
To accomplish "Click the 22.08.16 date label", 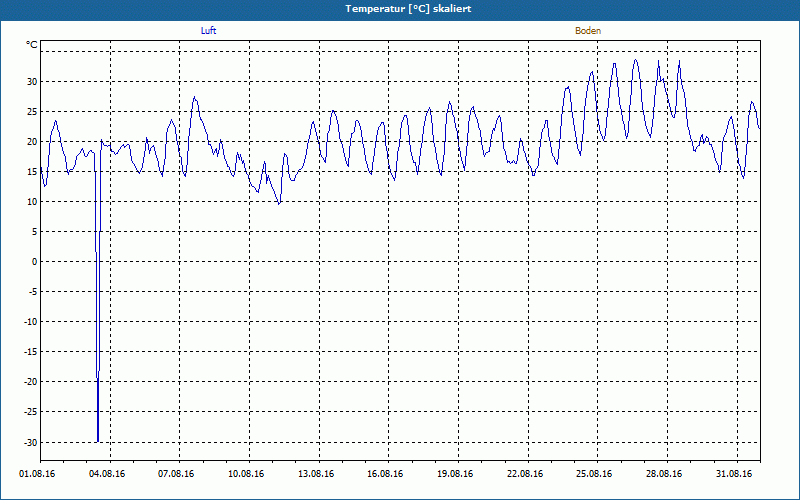I will click(x=524, y=474).
